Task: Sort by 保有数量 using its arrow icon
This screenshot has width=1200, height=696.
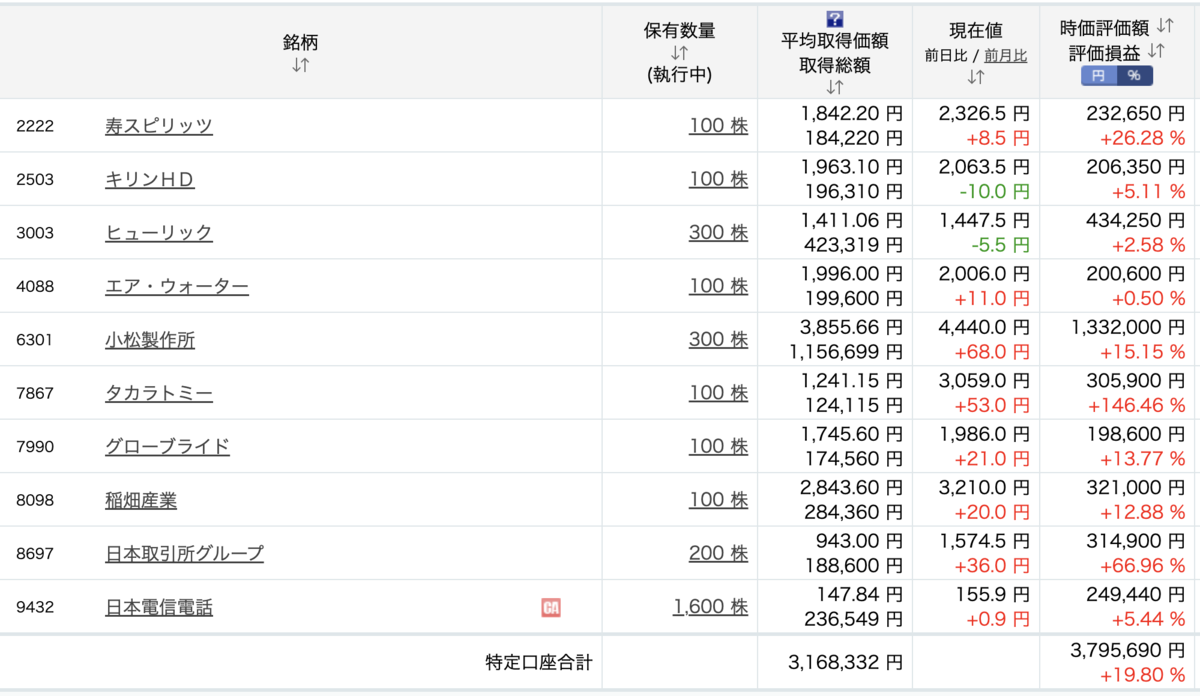Action: tap(680, 53)
